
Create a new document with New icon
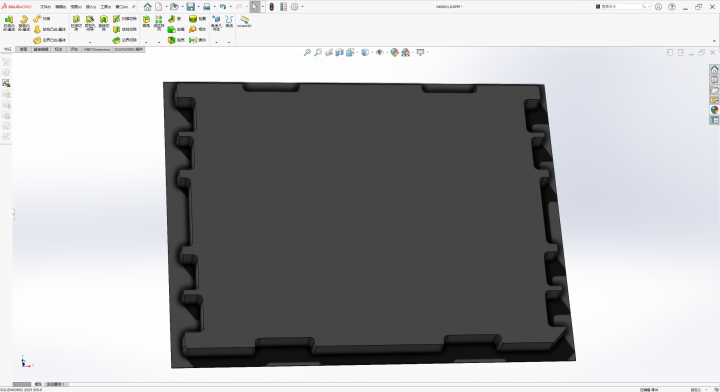click(x=158, y=7)
